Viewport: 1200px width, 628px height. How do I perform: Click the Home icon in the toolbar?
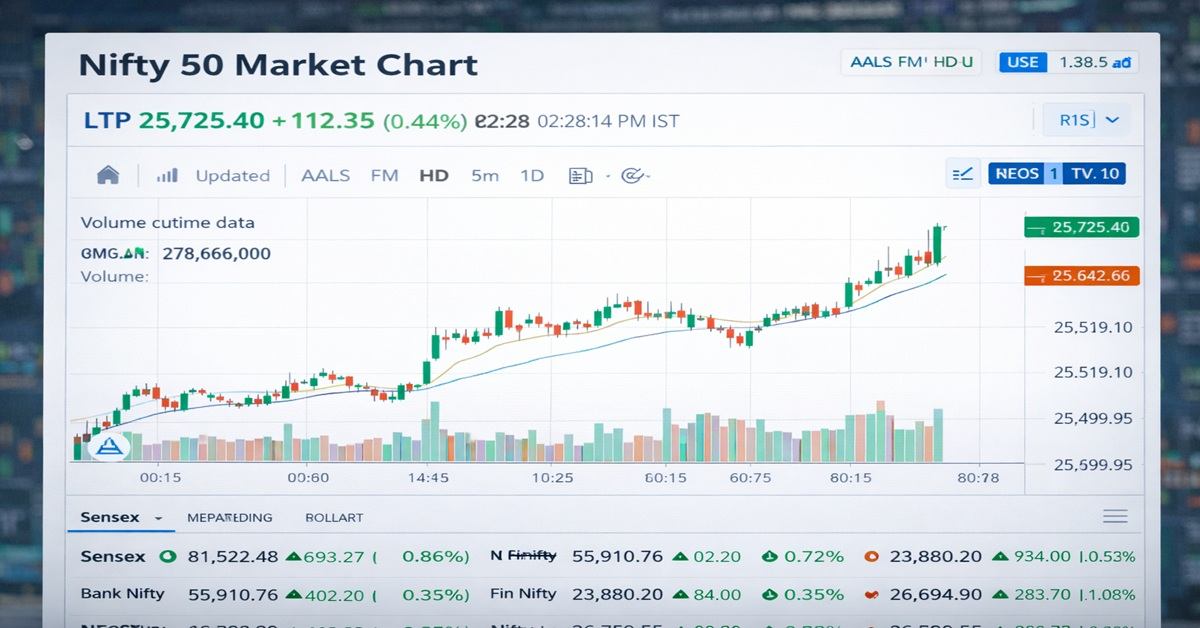tap(108, 175)
